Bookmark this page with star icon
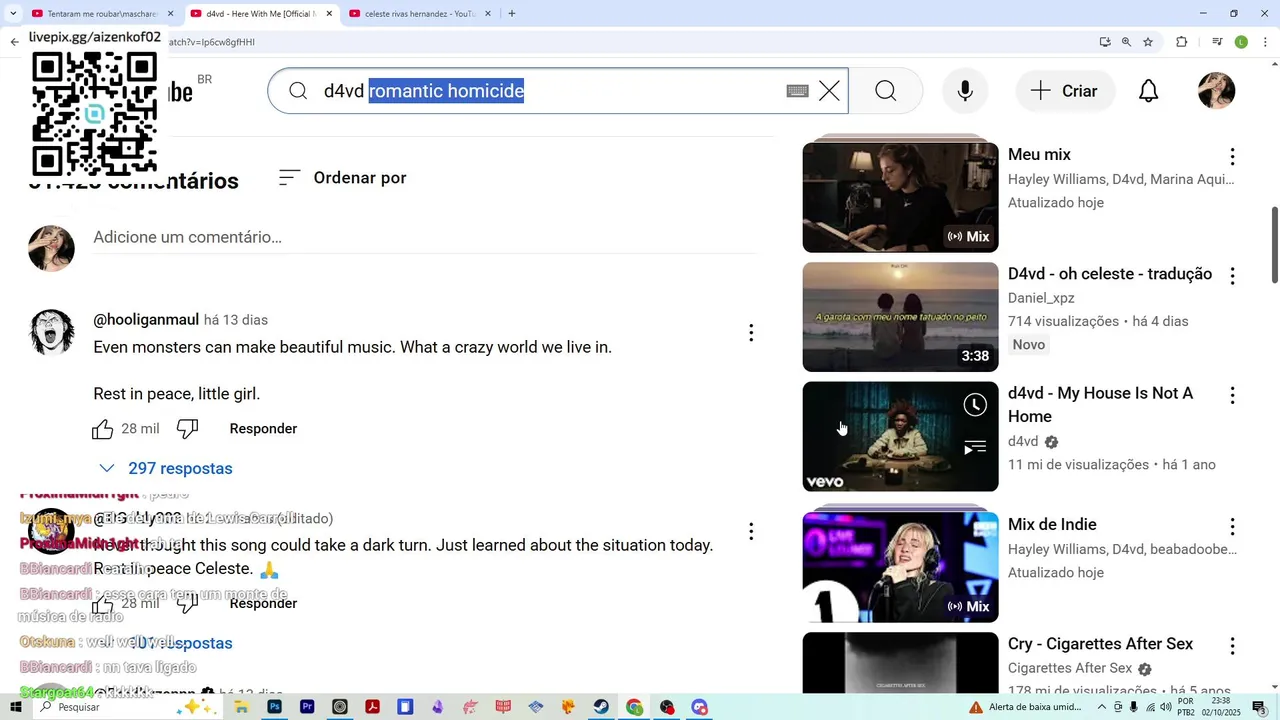Viewport: 1280px width, 720px height. pos(1148,42)
